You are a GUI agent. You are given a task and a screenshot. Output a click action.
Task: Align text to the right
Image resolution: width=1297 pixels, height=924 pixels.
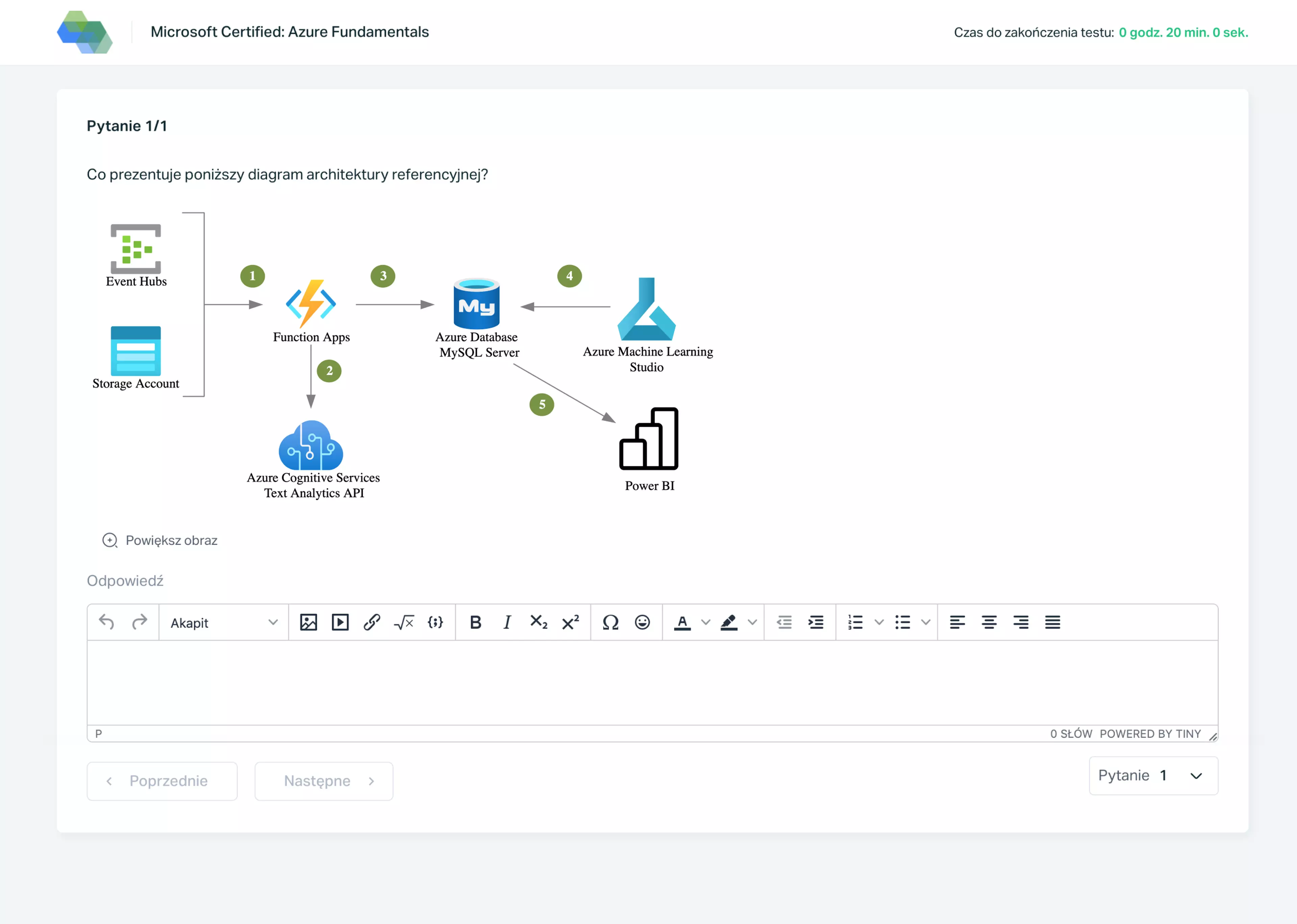point(1021,623)
